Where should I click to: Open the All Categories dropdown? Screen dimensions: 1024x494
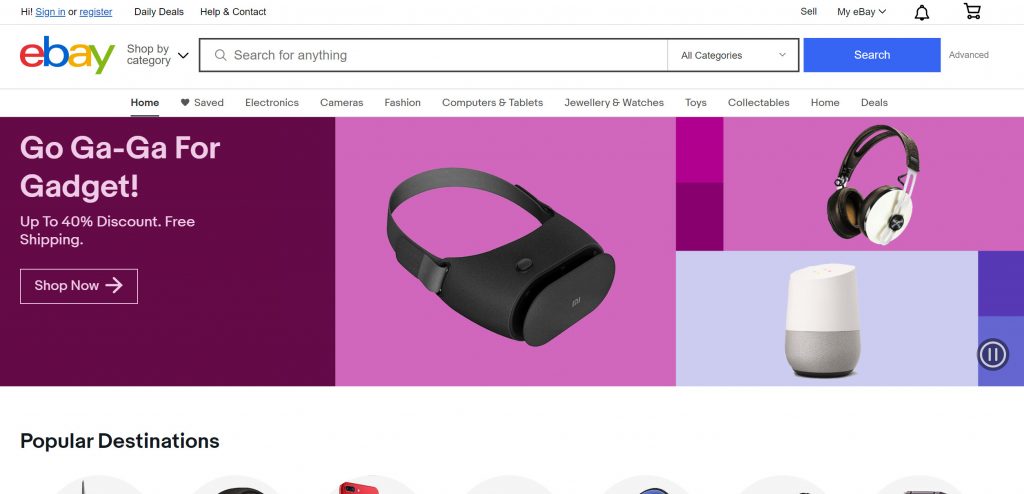click(733, 56)
